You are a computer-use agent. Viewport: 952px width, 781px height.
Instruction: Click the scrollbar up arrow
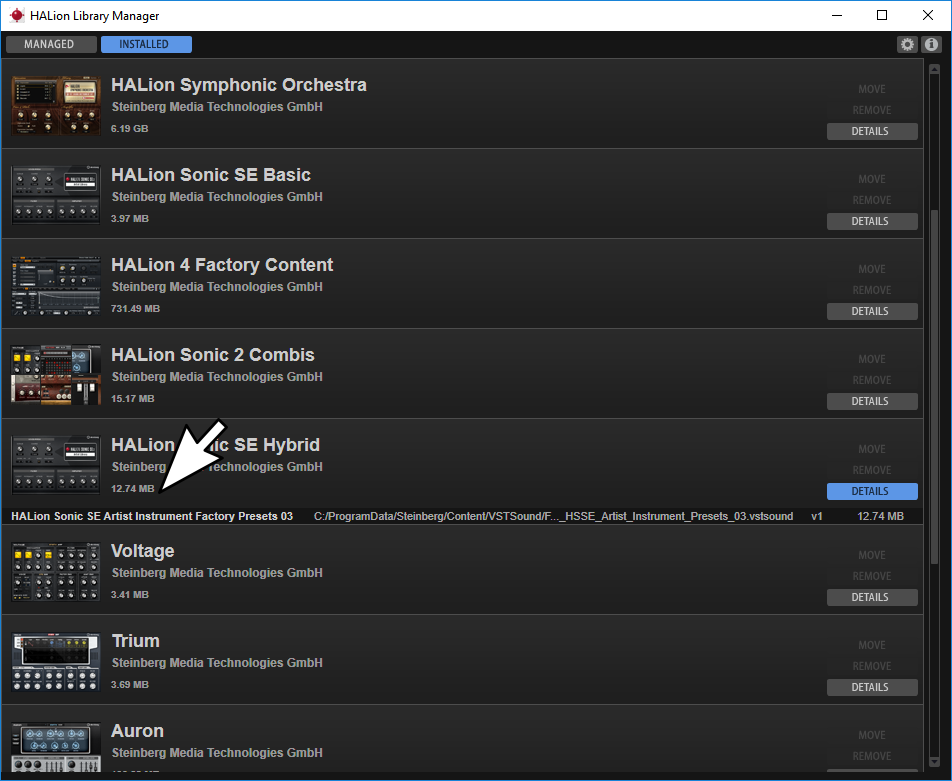click(x=934, y=69)
